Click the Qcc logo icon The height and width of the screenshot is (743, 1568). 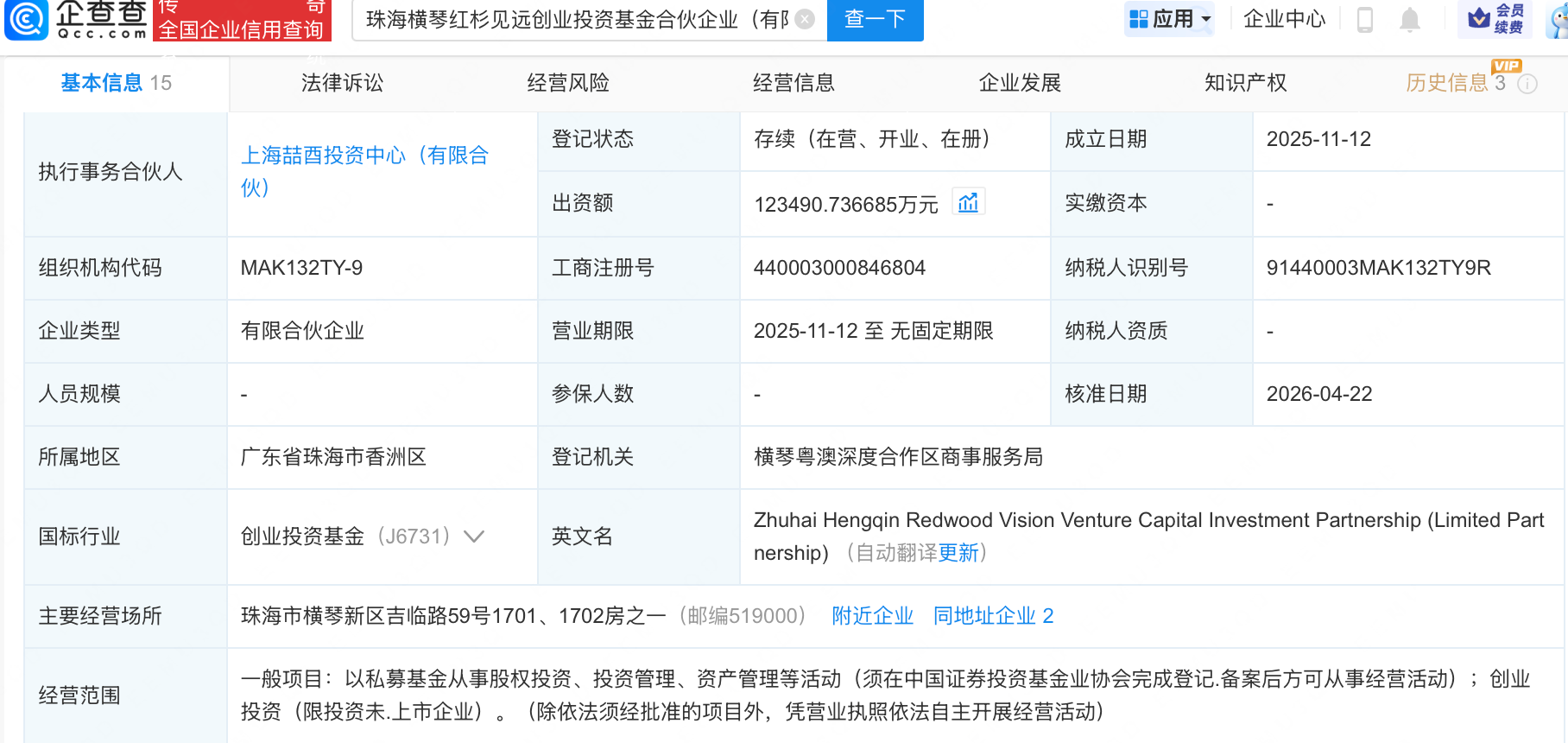26,19
